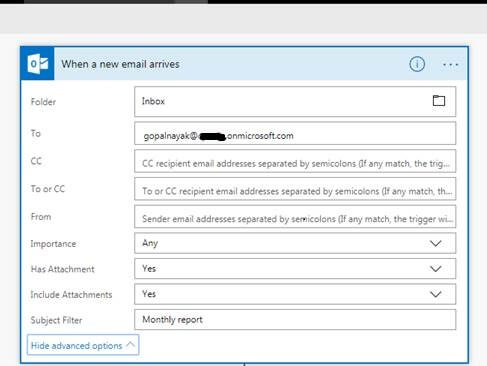Image resolution: width=487 pixels, height=366 pixels.
Task: Click the From sender addresses field
Action: 295,217
